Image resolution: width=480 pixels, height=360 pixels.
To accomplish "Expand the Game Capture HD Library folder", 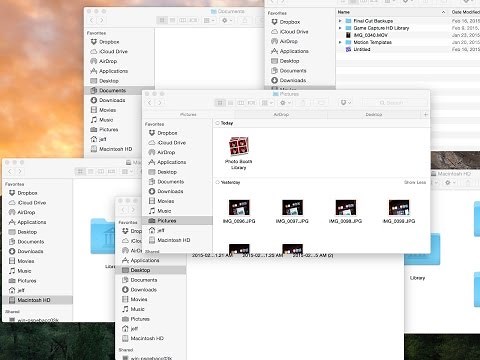I will pos(340,28).
